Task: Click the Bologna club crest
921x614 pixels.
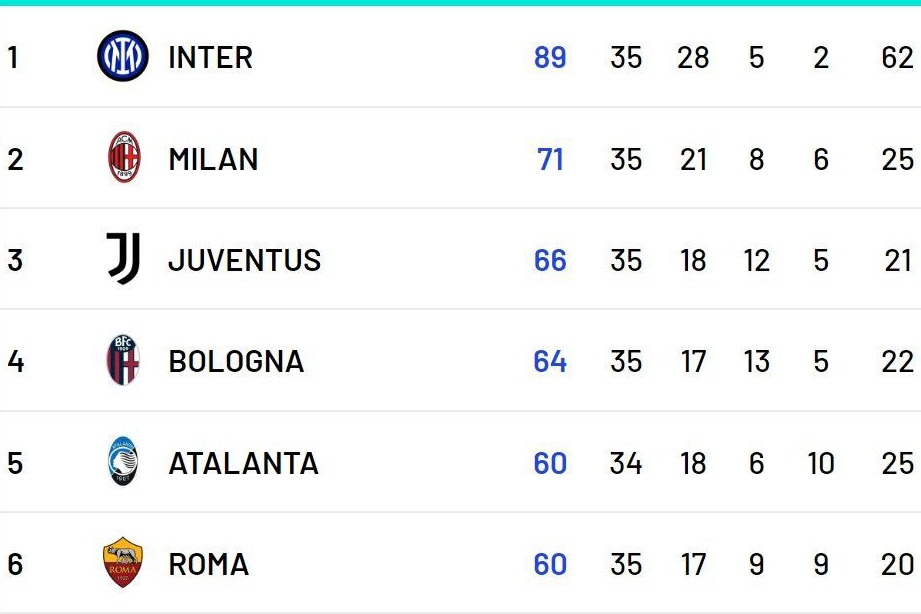Action: [124, 361]
